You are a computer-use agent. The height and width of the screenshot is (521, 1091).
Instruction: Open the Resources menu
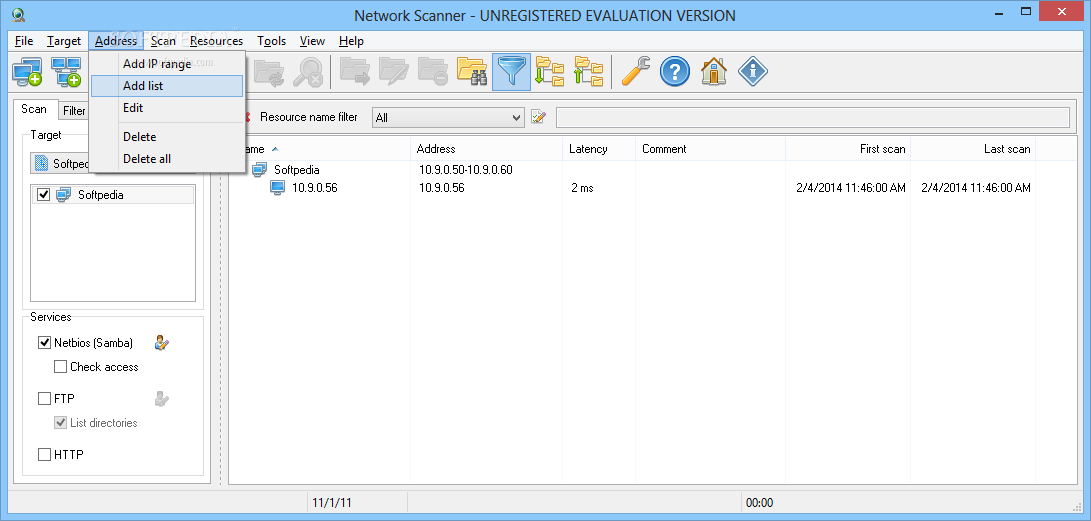pos(216,41)
